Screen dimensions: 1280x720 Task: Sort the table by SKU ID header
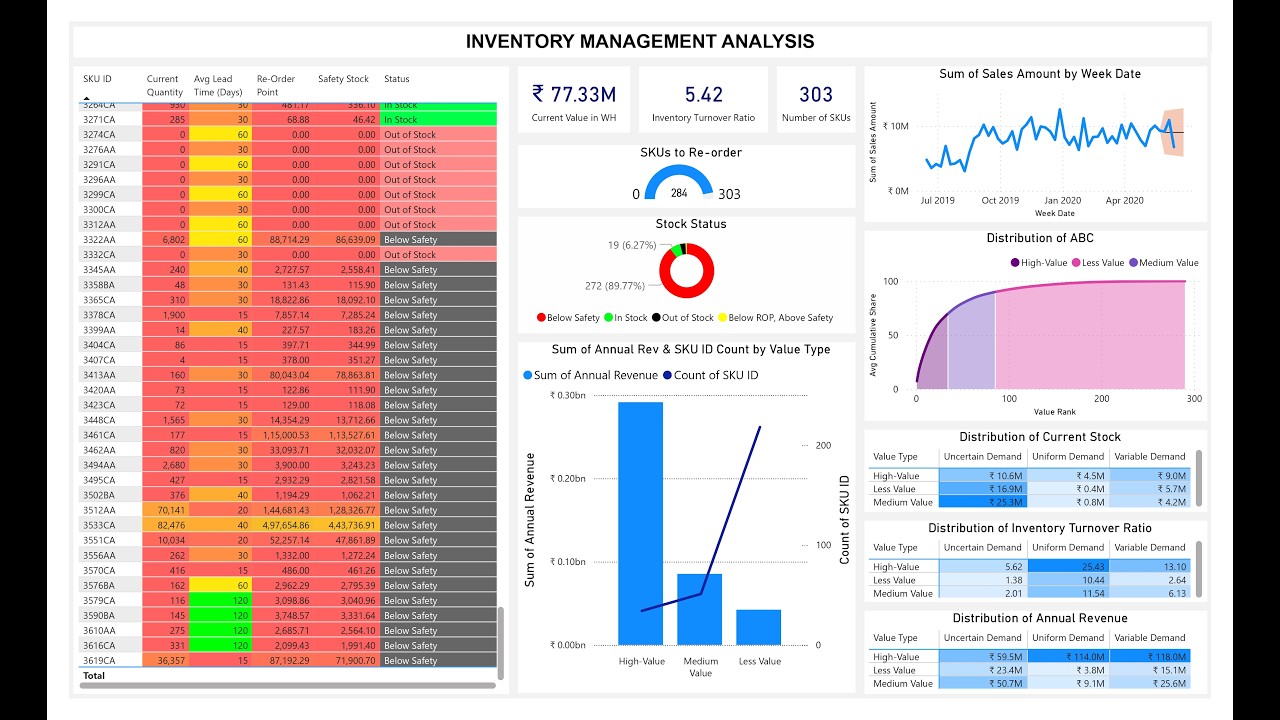click(x=97, y=79)
